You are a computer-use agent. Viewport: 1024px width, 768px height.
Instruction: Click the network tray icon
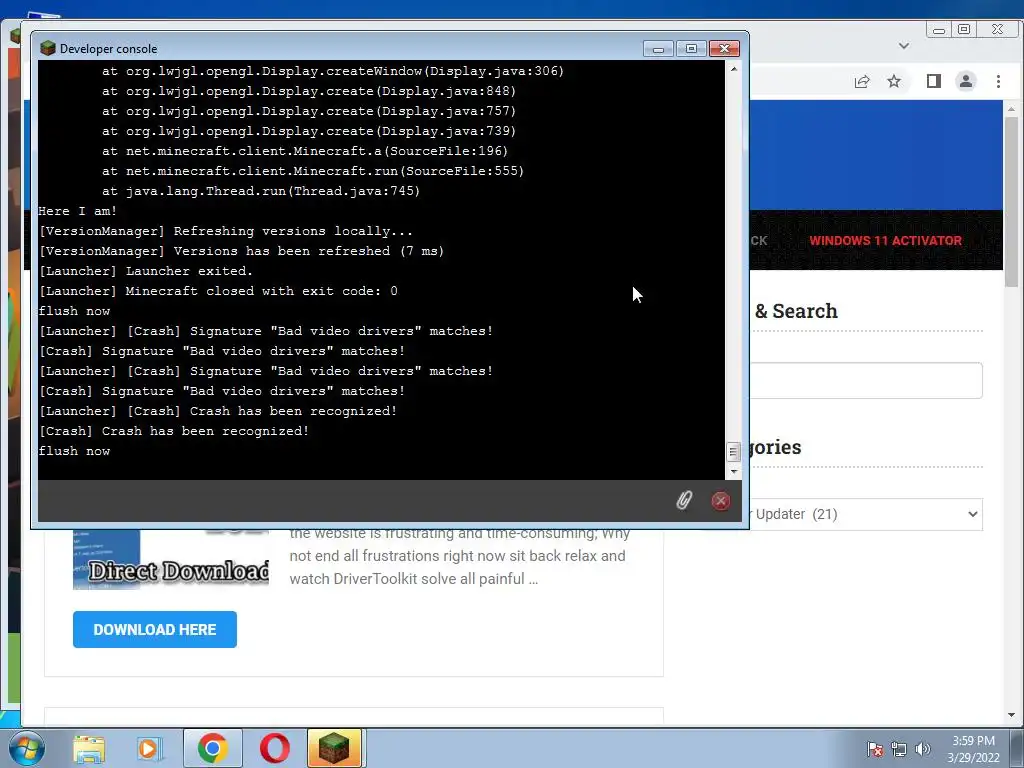(x=899, y=749)
